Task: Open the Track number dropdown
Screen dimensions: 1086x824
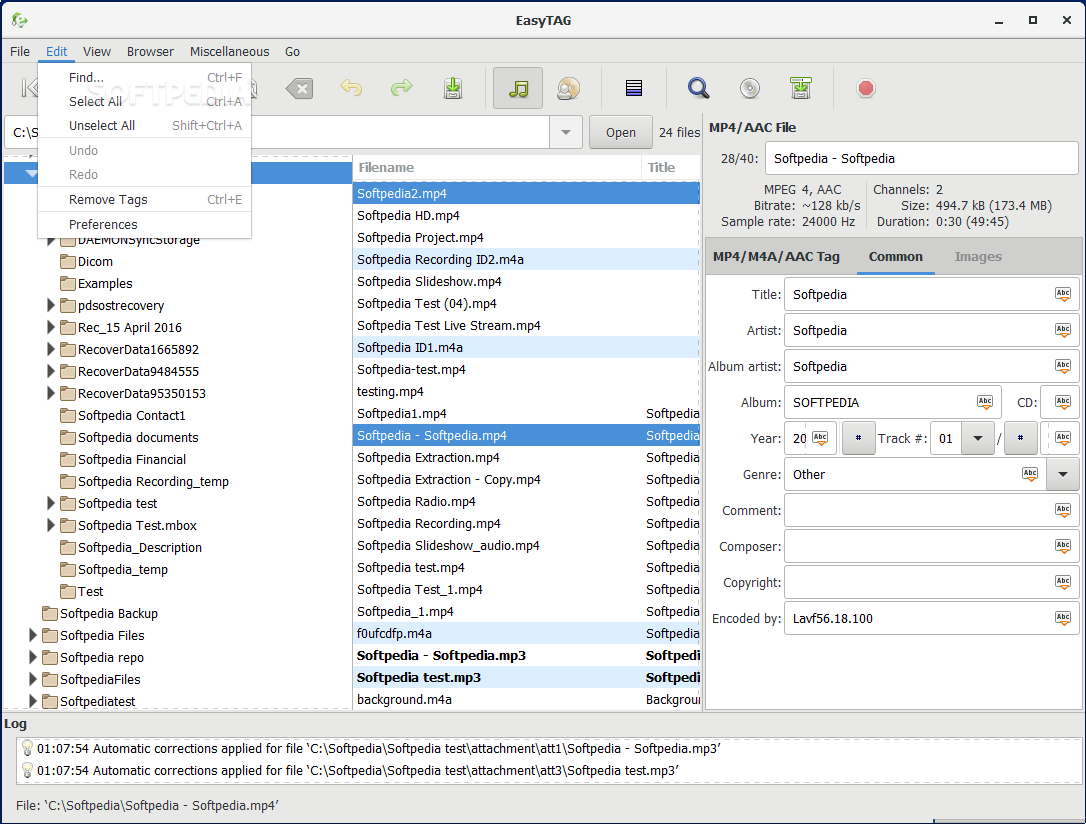Action: click(x=978, y=438)
